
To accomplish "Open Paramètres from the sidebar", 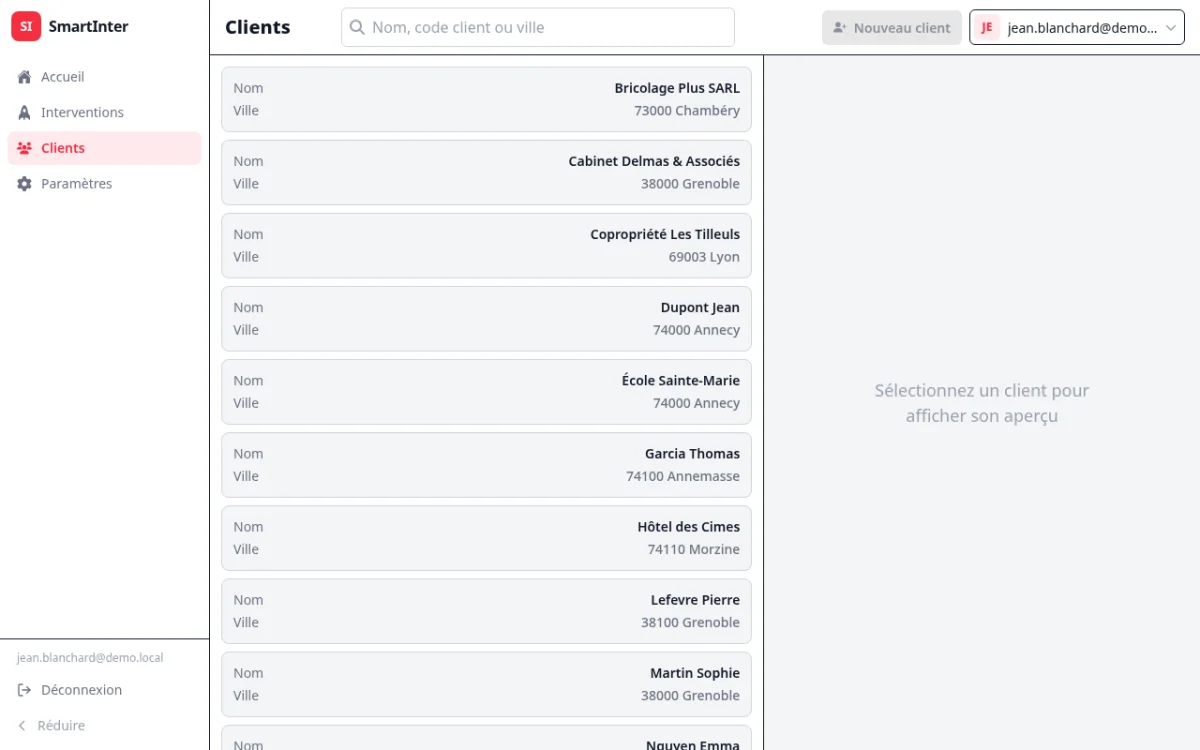I will coord(105,184).
